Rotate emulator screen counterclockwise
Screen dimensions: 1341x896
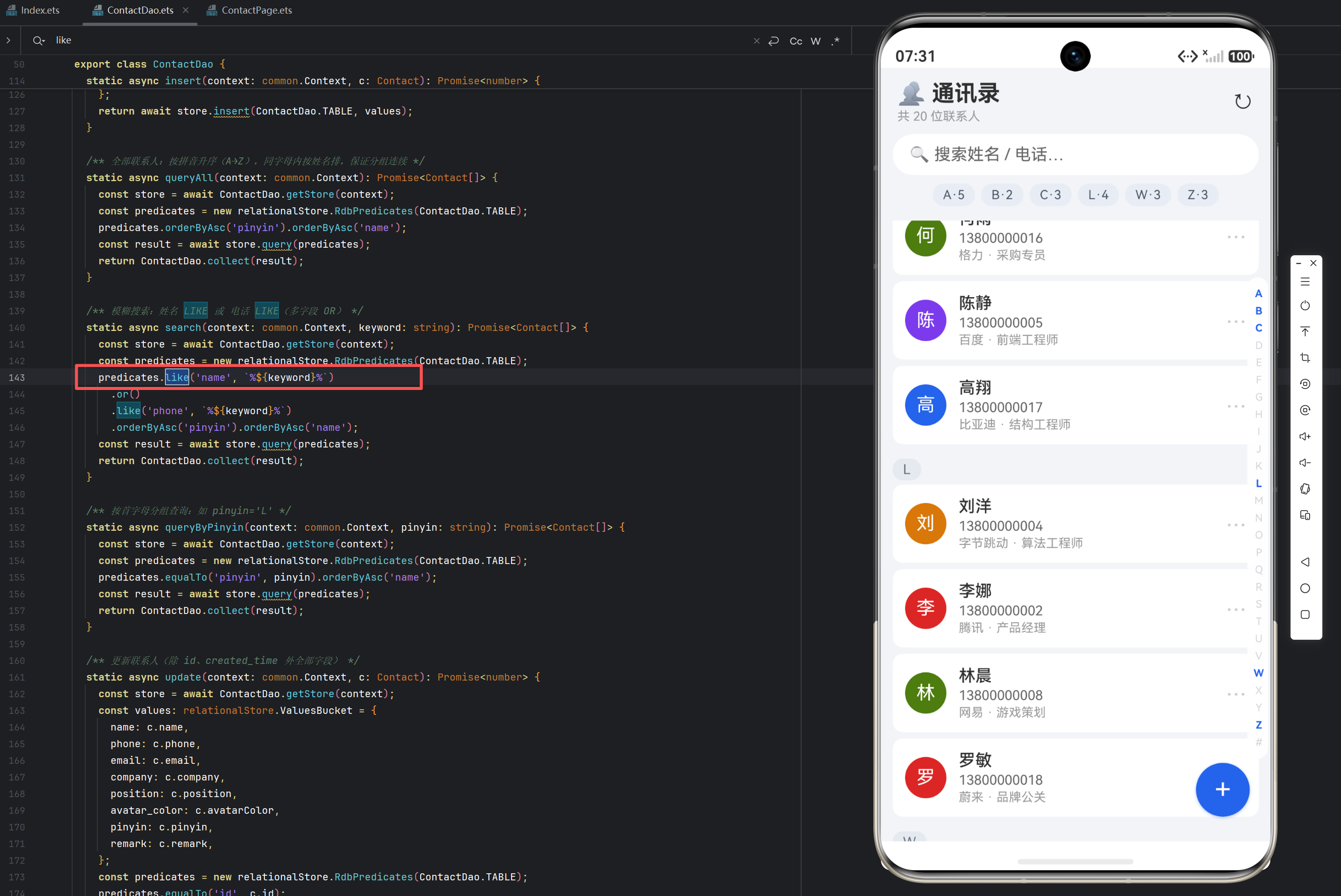tap(1305, 384)
